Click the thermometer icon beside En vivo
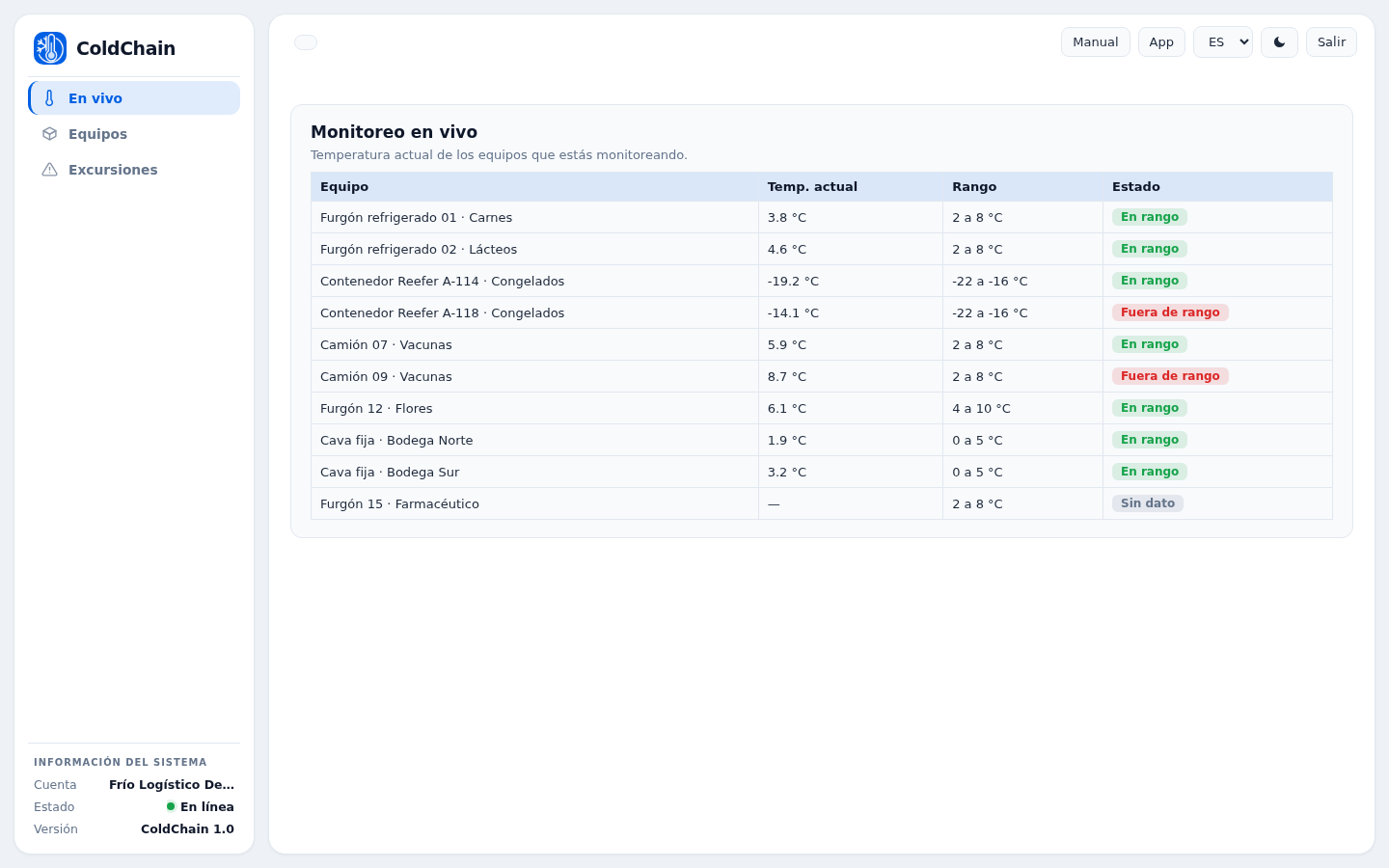The image size is (1389, 868). click(50, 98)
